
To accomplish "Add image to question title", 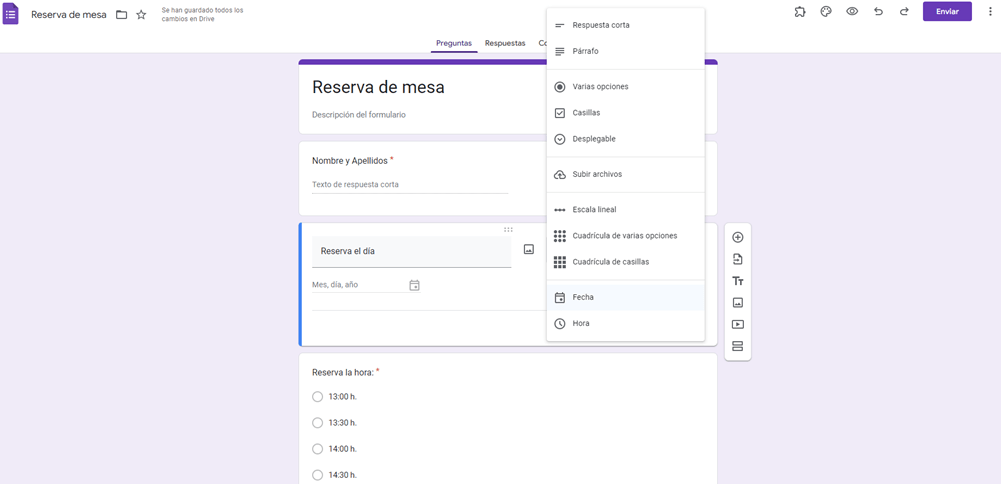I will click(x=529, y=249).
